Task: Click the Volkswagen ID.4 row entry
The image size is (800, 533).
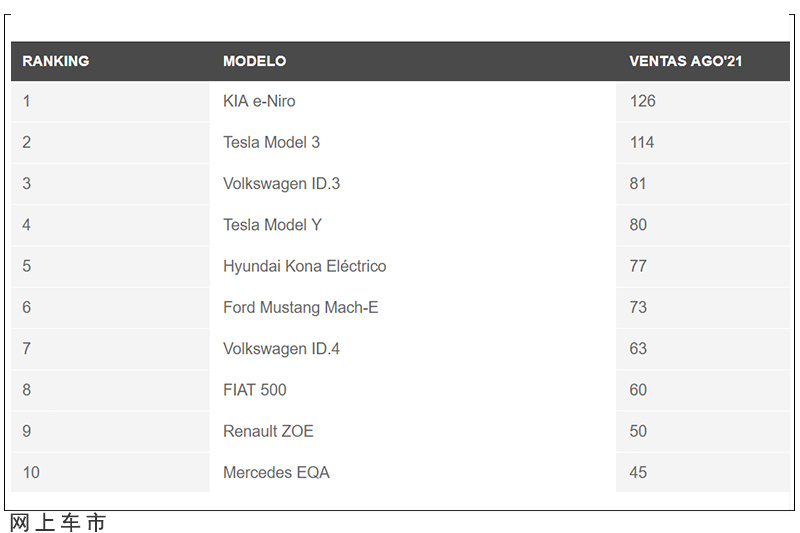Action: tap(412, 349)
